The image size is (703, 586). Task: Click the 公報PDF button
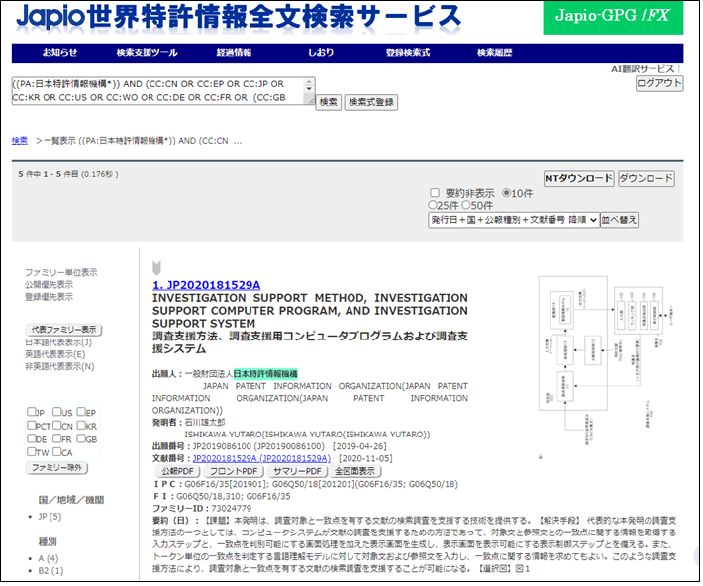pos(178,473)
